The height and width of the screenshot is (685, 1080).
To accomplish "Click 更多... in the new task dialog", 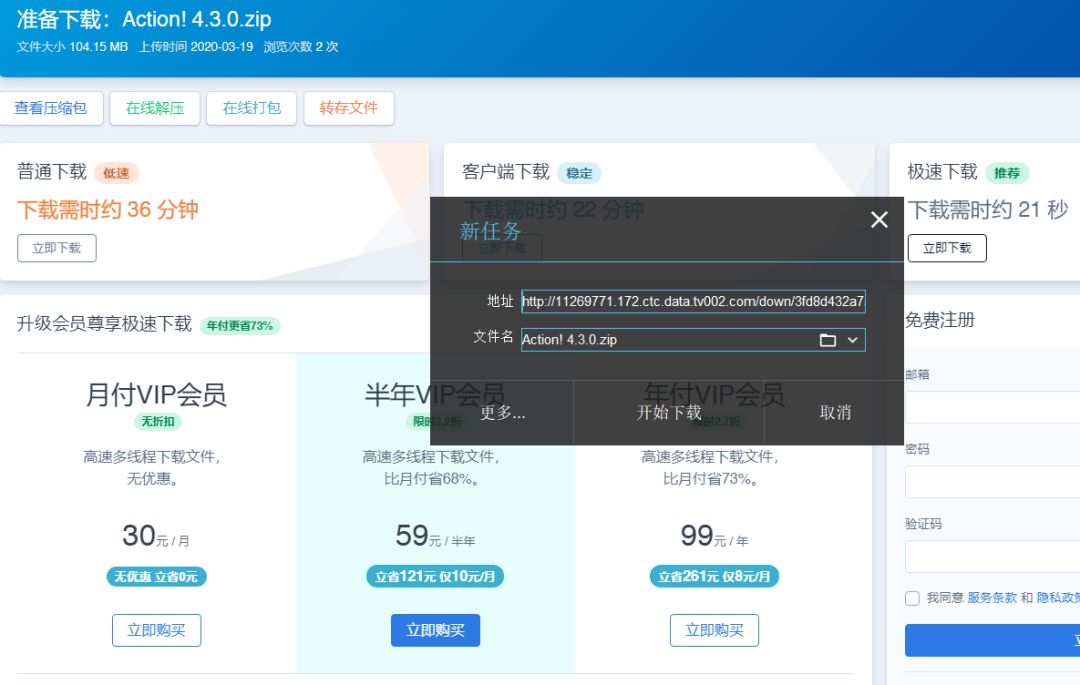I will [x=502, y=412].
